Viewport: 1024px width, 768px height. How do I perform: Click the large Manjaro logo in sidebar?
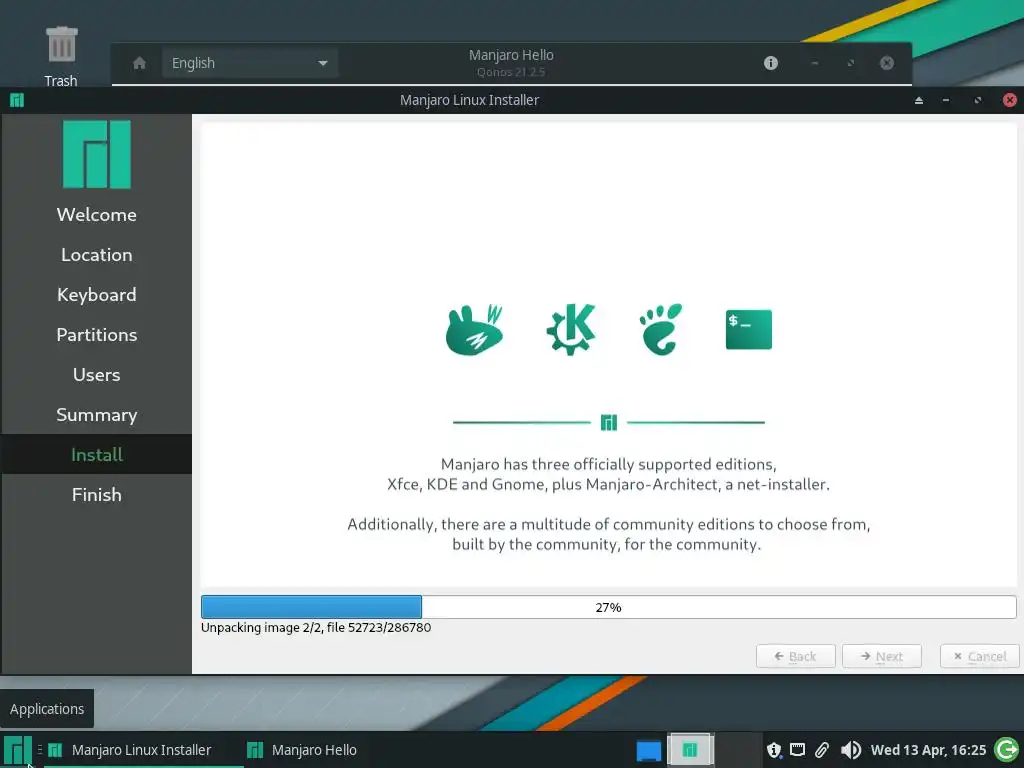coord(97,154)
